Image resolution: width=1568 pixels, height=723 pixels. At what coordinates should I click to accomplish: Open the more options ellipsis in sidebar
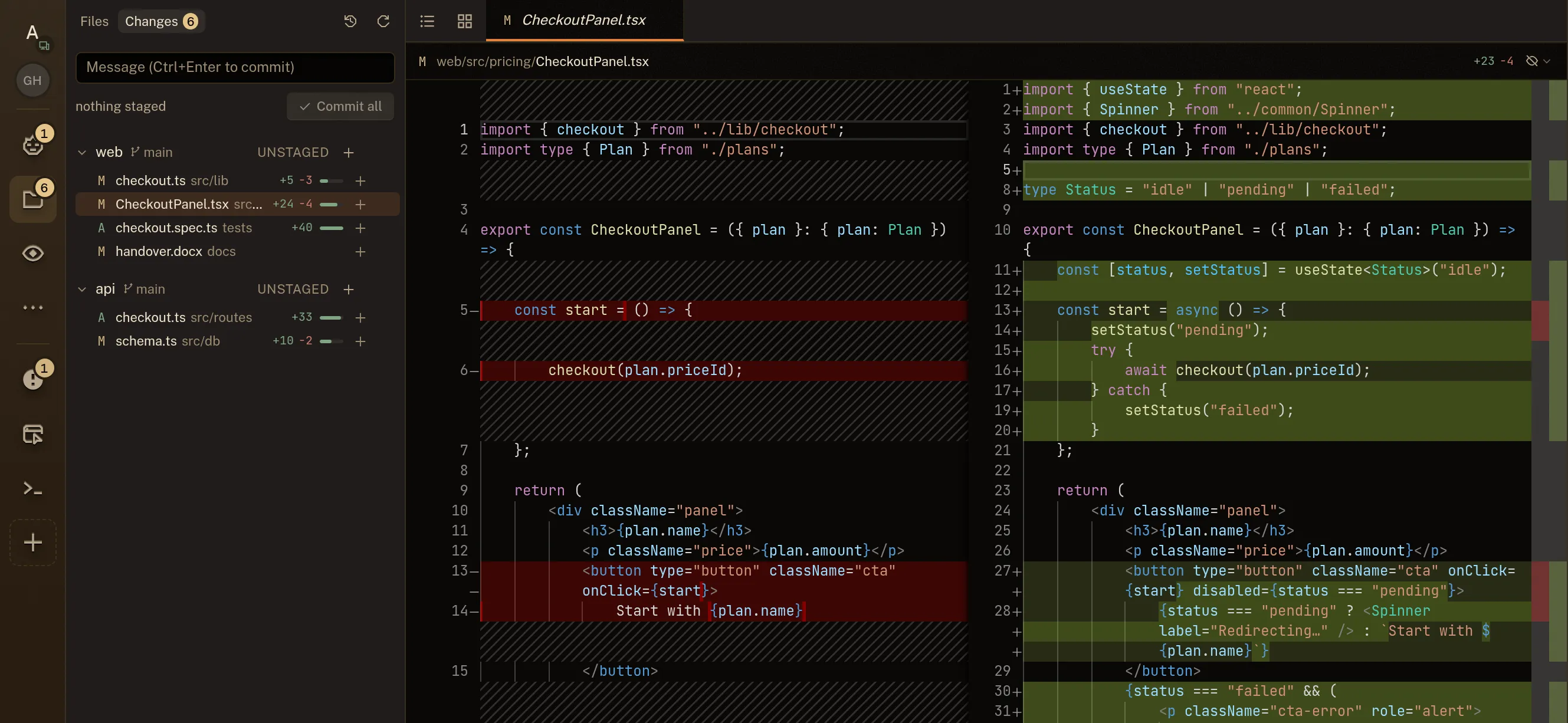pos(33,307)
